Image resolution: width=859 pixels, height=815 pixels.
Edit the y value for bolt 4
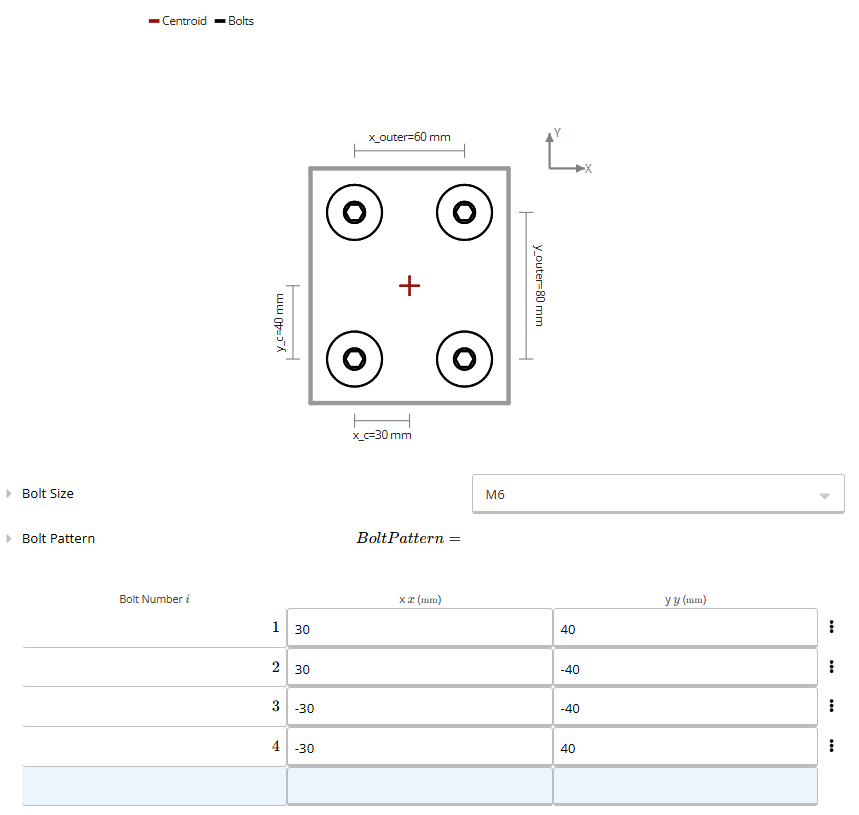[x=685, y=747]
